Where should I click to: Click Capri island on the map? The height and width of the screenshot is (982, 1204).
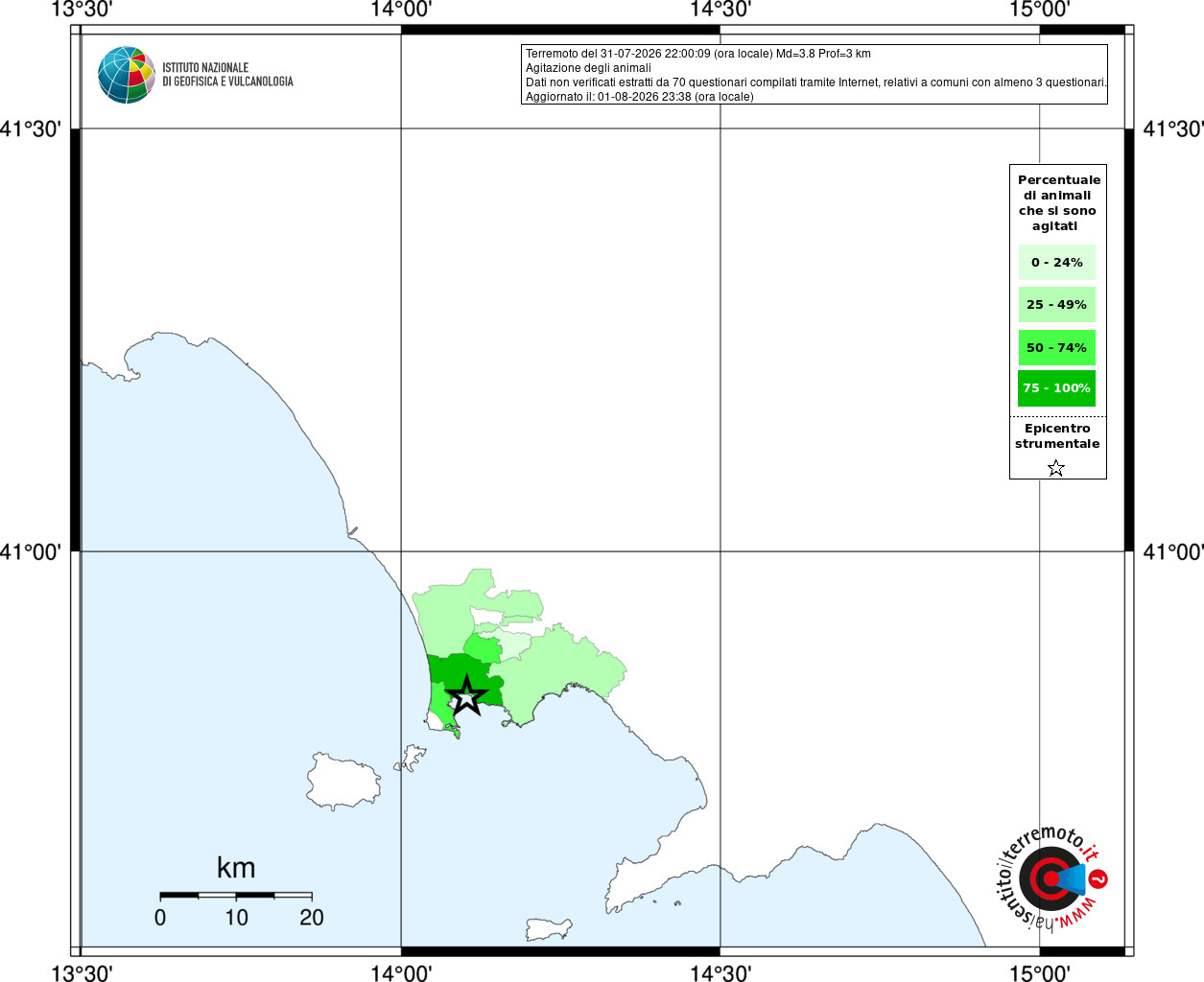point(548,929)
